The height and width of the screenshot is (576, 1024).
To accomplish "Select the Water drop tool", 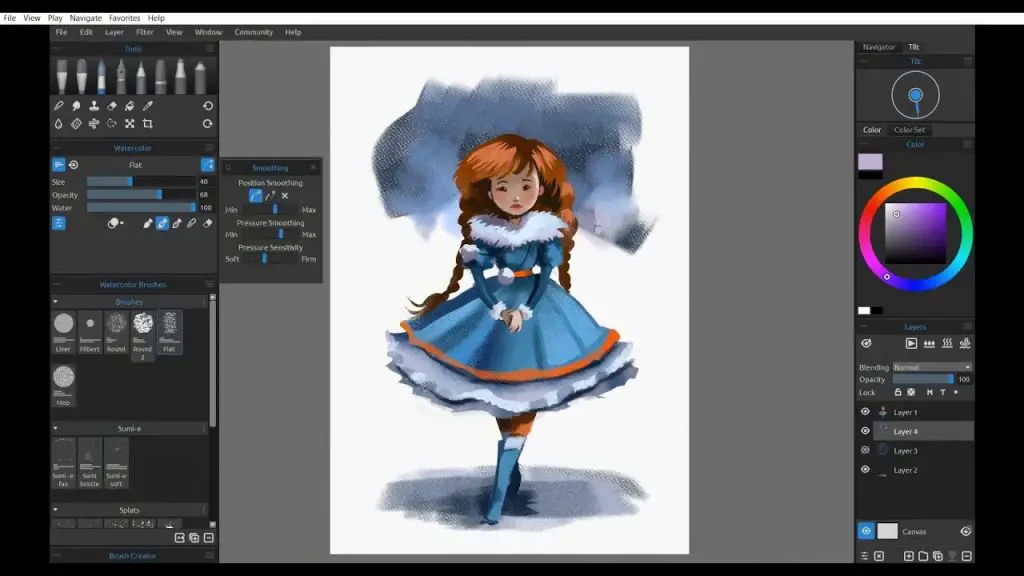I will point(58,123).
